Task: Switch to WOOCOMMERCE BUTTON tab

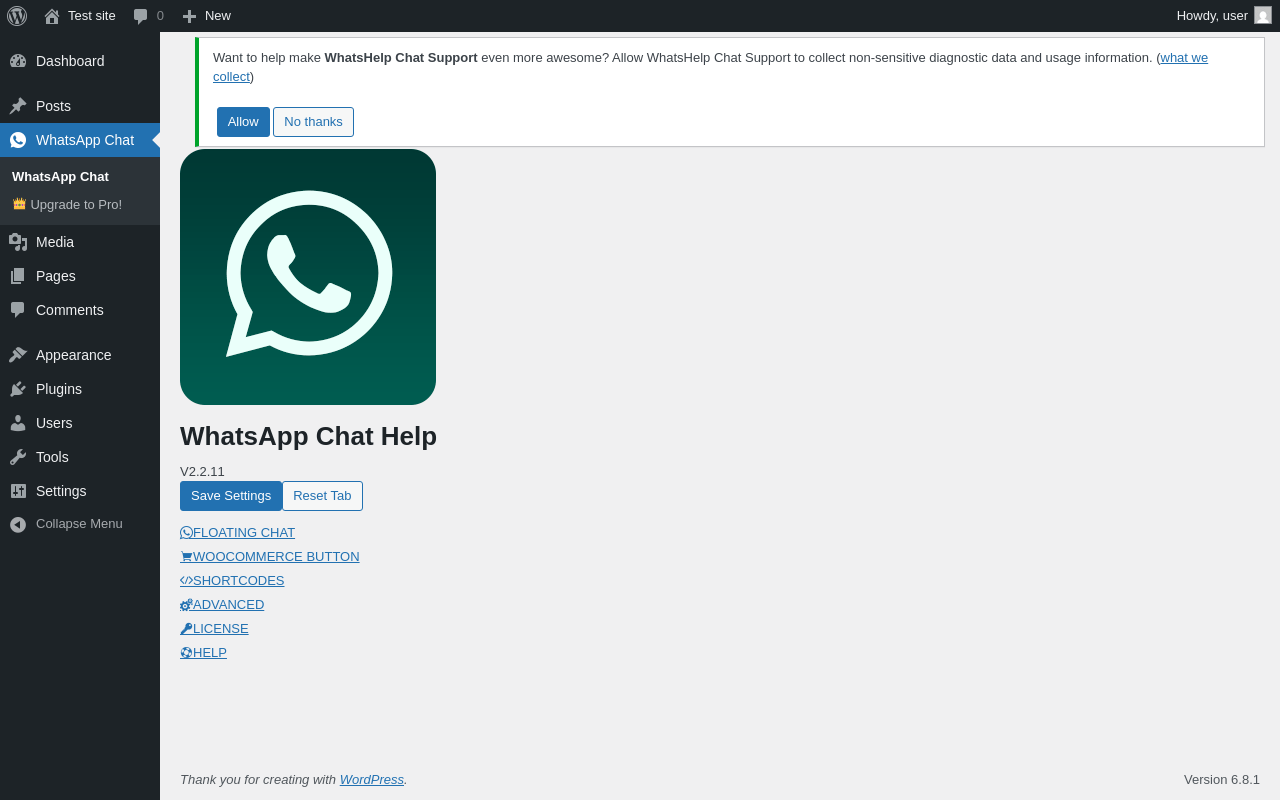Action: tap(270, 557)
